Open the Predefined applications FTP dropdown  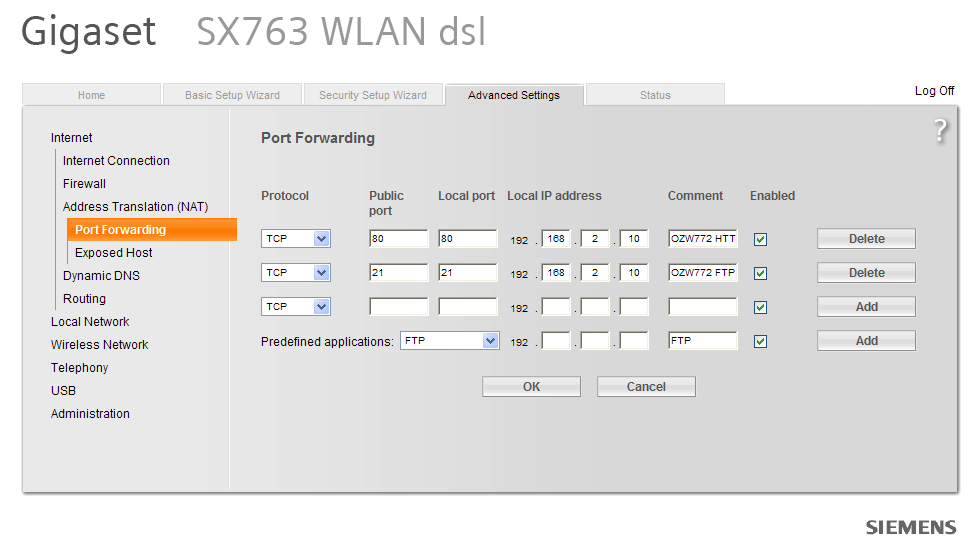450,340
